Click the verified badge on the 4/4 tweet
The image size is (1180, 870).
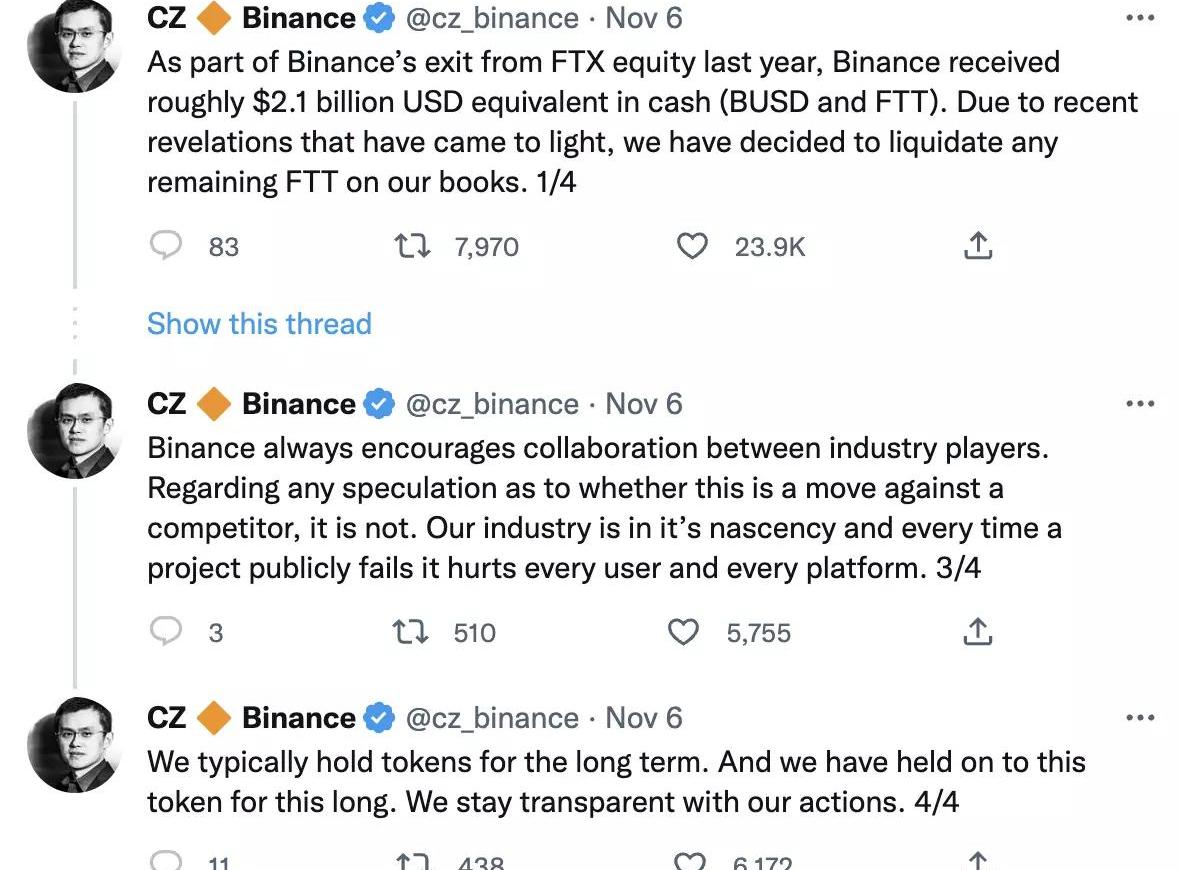pyautogui.click(x=378, y=717)
